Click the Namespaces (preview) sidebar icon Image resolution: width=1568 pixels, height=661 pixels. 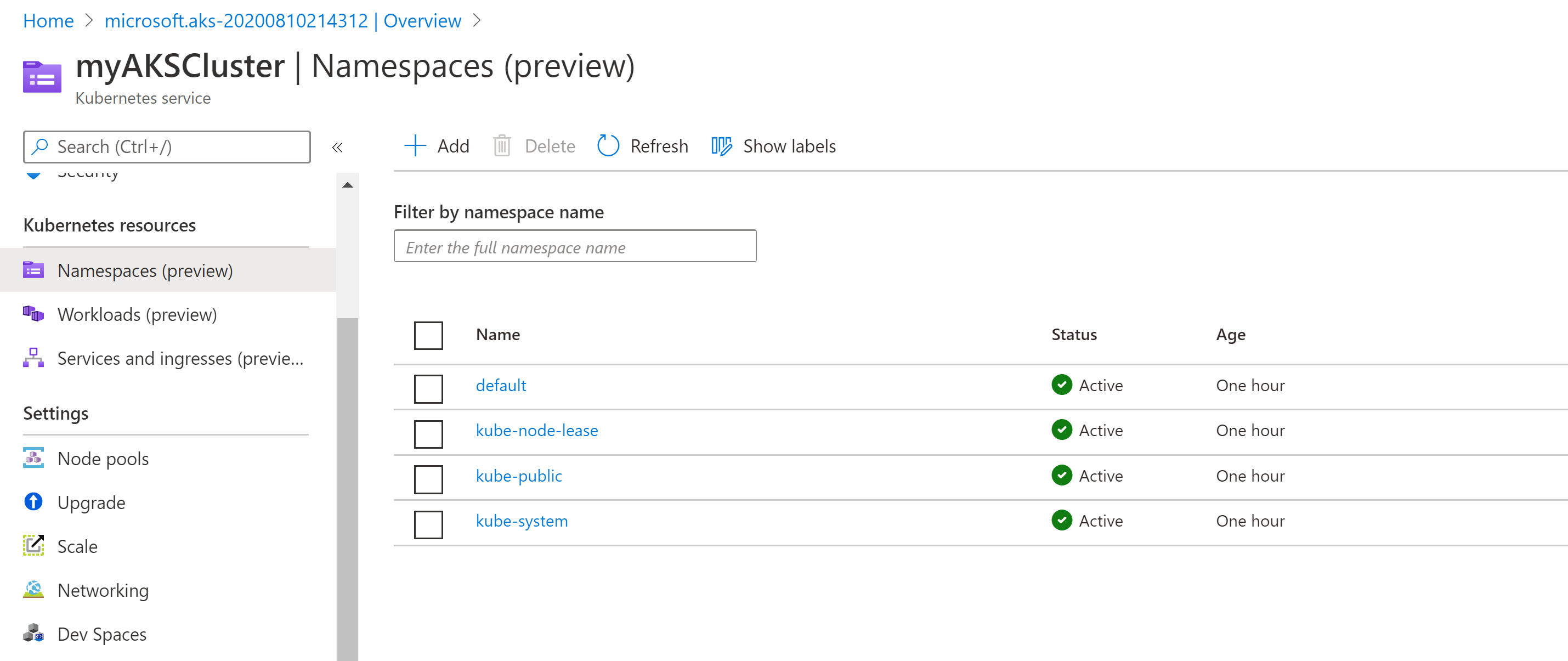point(33,270)
